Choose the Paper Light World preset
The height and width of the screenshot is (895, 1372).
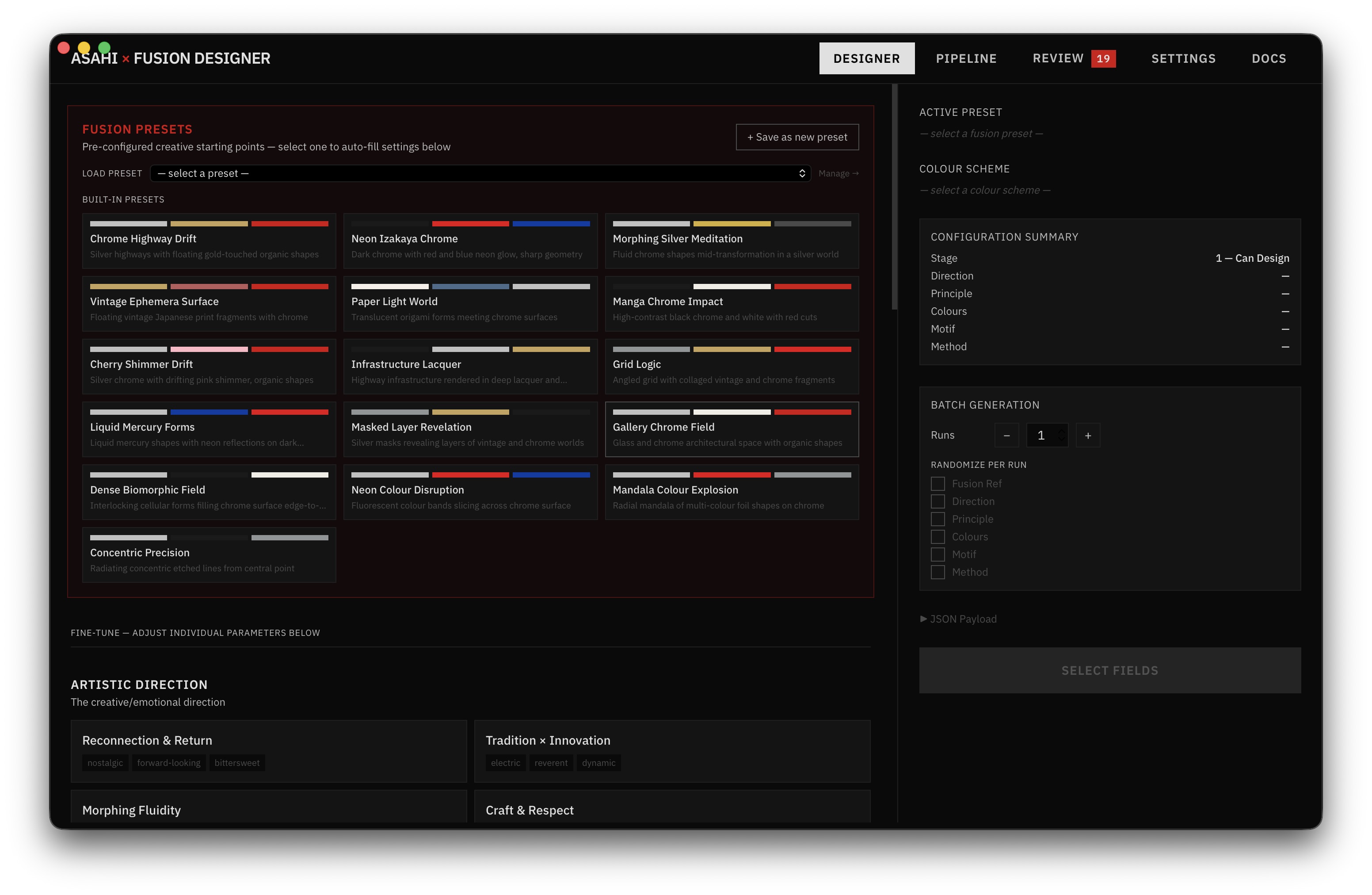click(x=470, y=304)
